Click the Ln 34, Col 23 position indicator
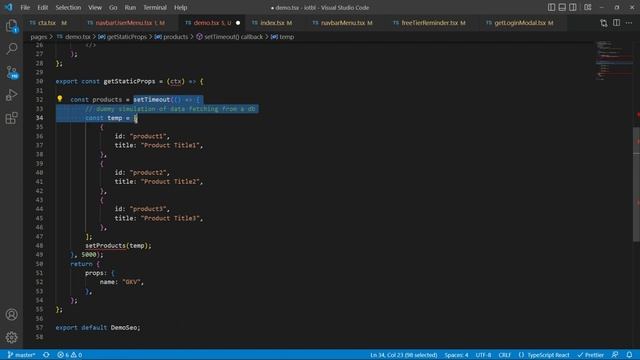Image resolution: width=640 pixels, height=360 pixels. coord(403,355)
